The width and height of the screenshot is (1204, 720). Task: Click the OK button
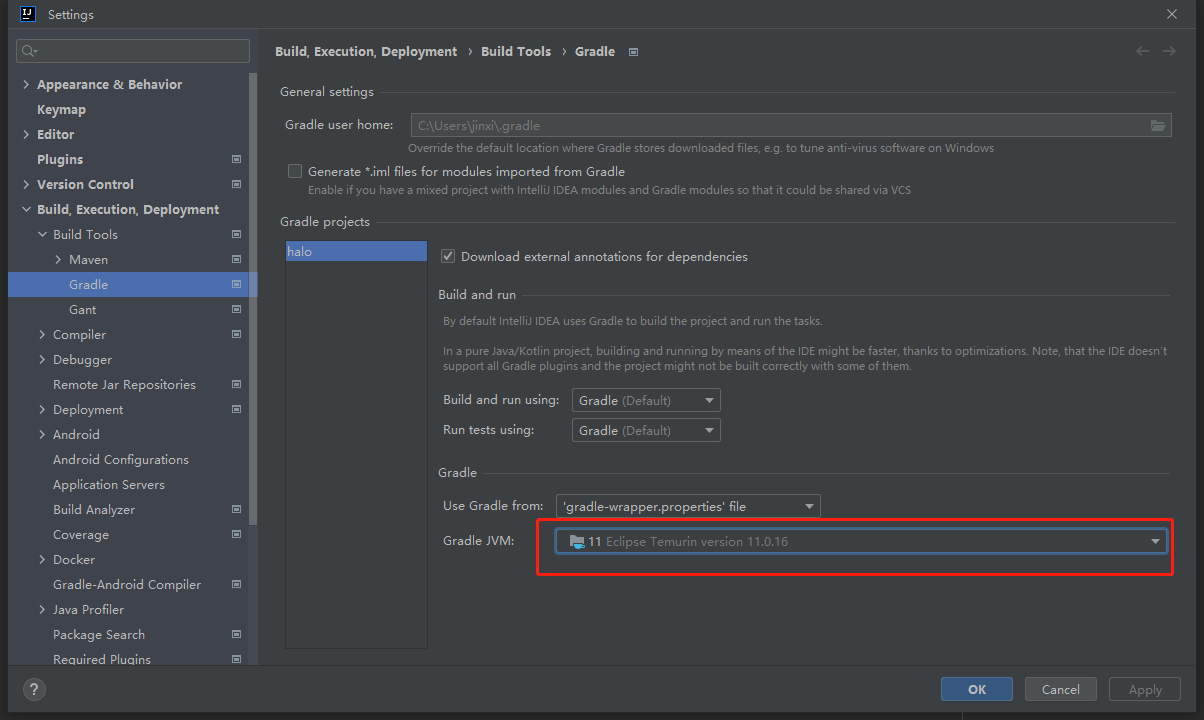977,689
